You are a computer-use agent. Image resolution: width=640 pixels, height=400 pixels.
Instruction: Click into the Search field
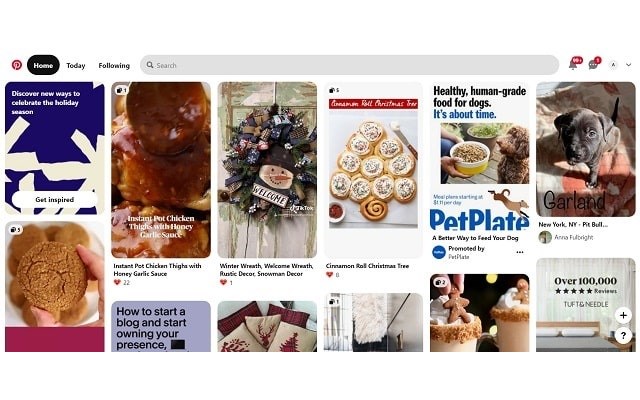click(x=349, y=65)
